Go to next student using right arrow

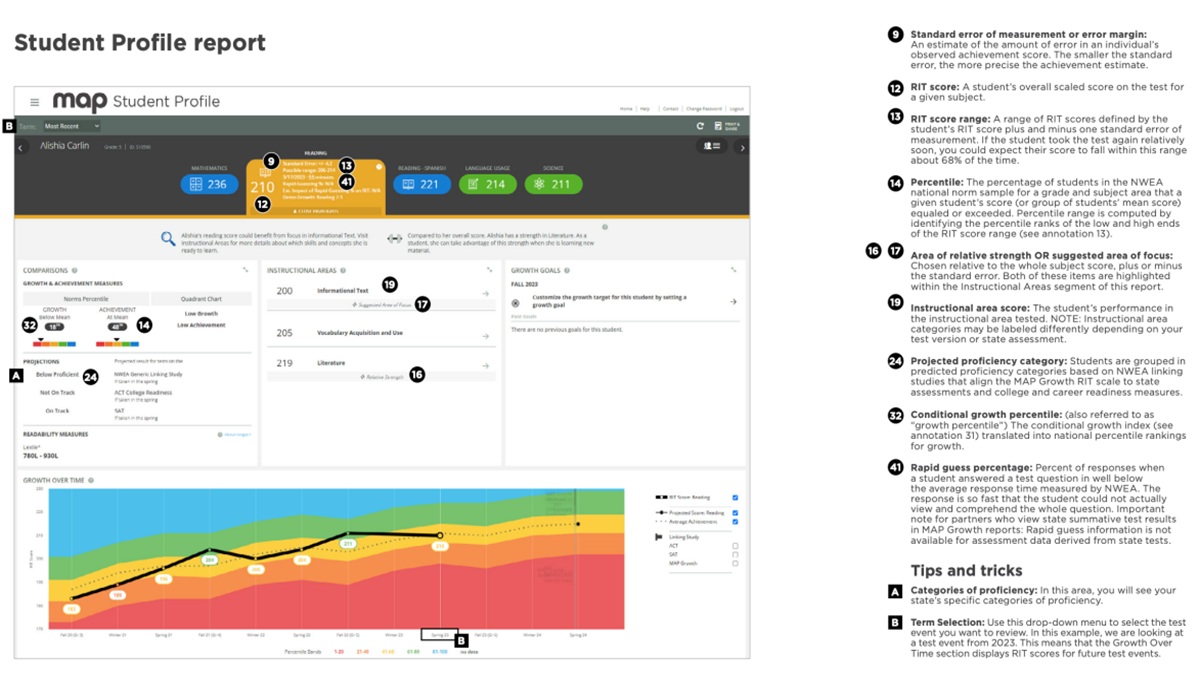pos(742,147)
